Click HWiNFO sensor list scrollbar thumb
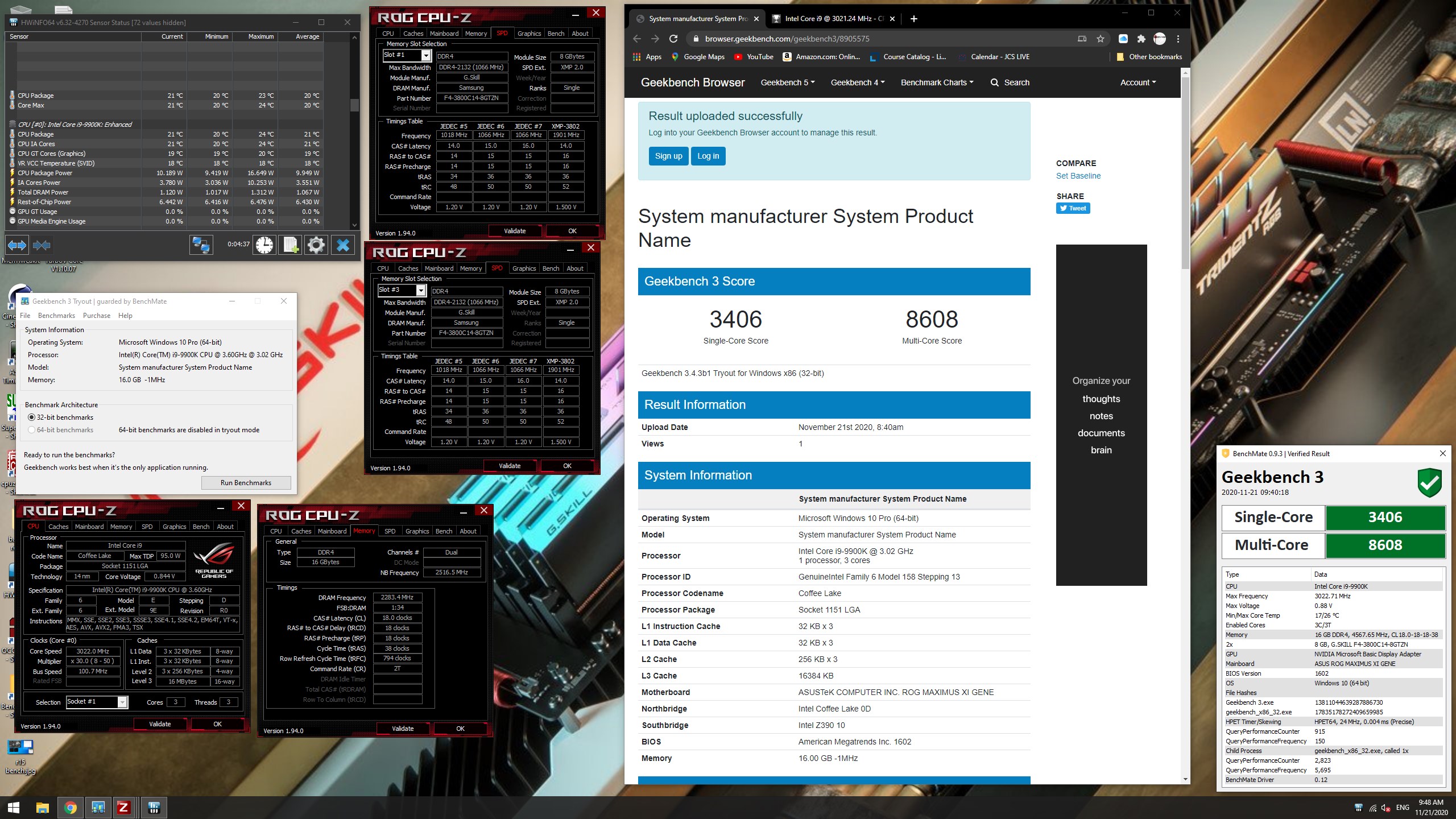This screenshot has width=1456, height=819. click(x=354, y=105)
